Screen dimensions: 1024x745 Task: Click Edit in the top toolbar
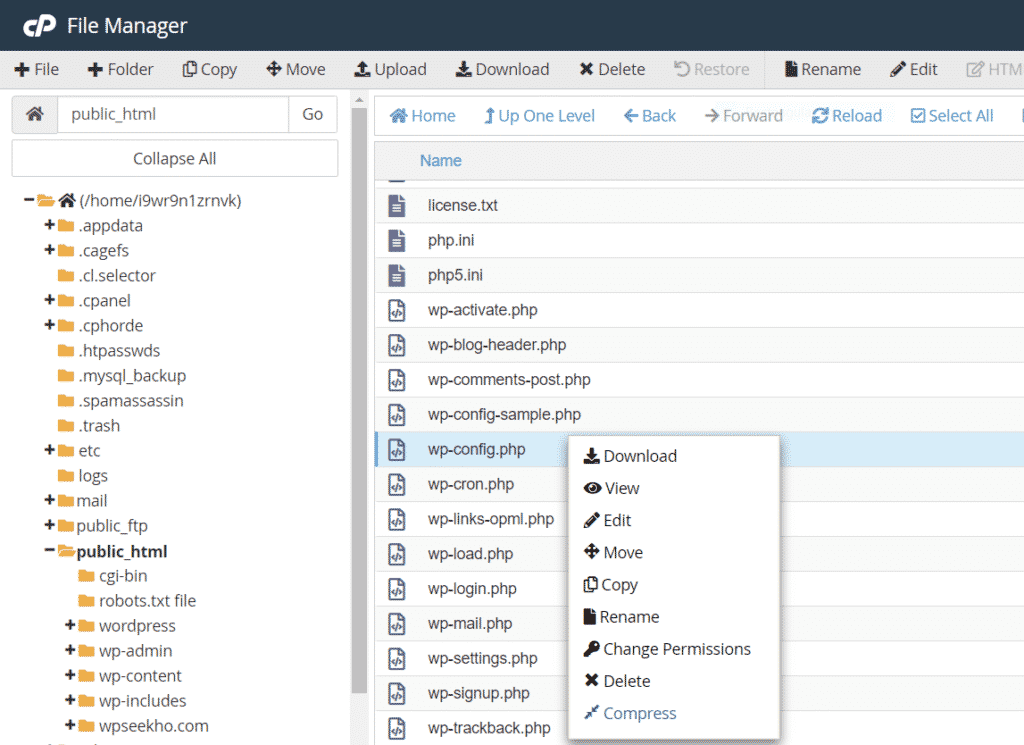point(914,69)
